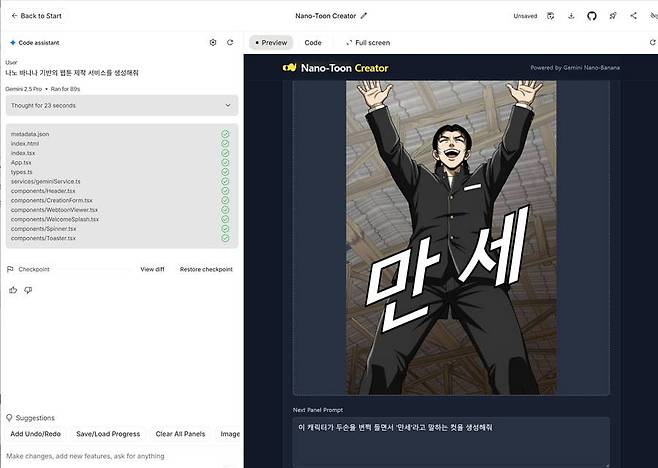Click the download app icon
Image resolution: width=658 pixels, height=468 pixels.
pos(571,16)
